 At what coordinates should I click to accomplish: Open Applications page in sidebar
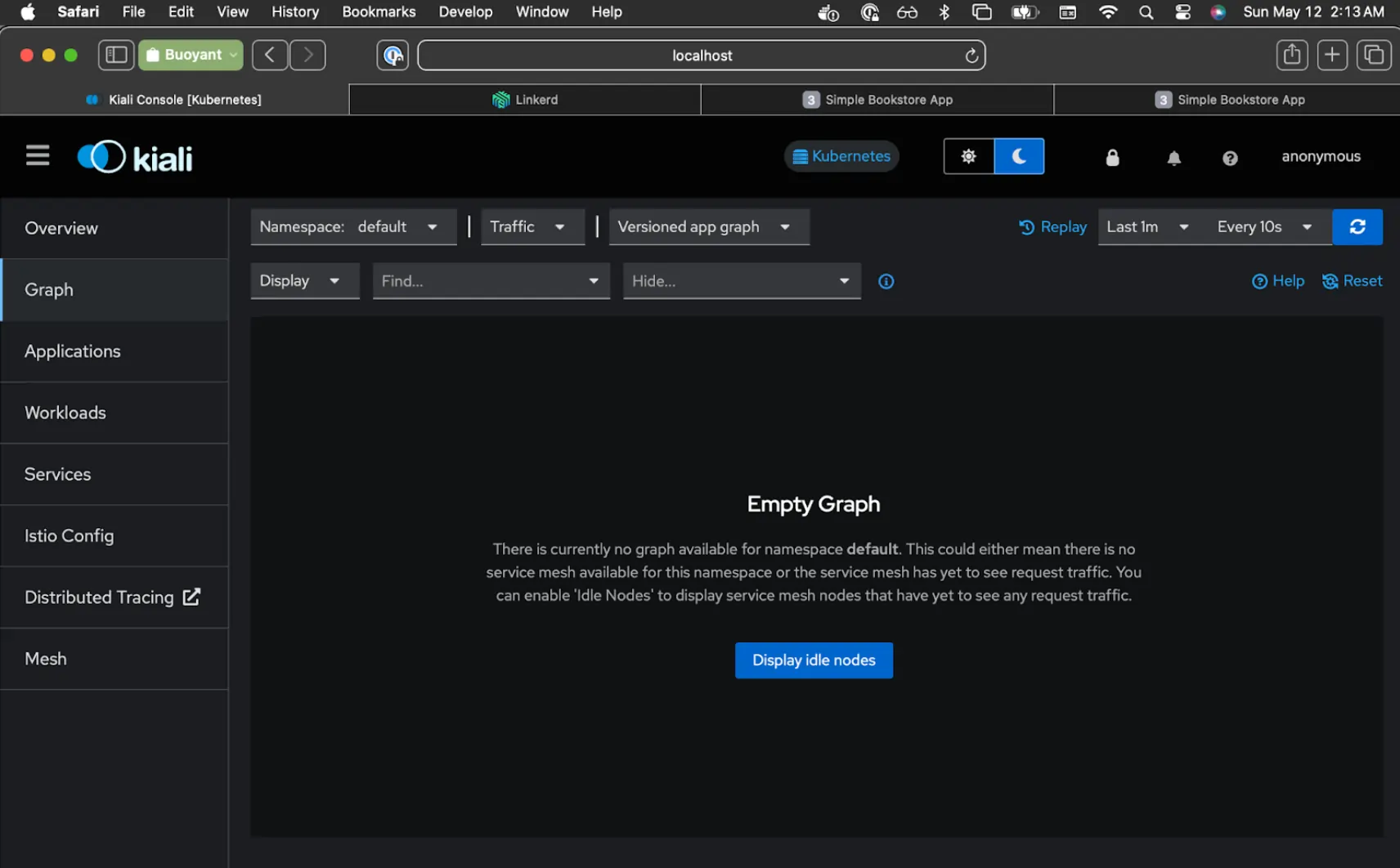click(x=114, y=351)
